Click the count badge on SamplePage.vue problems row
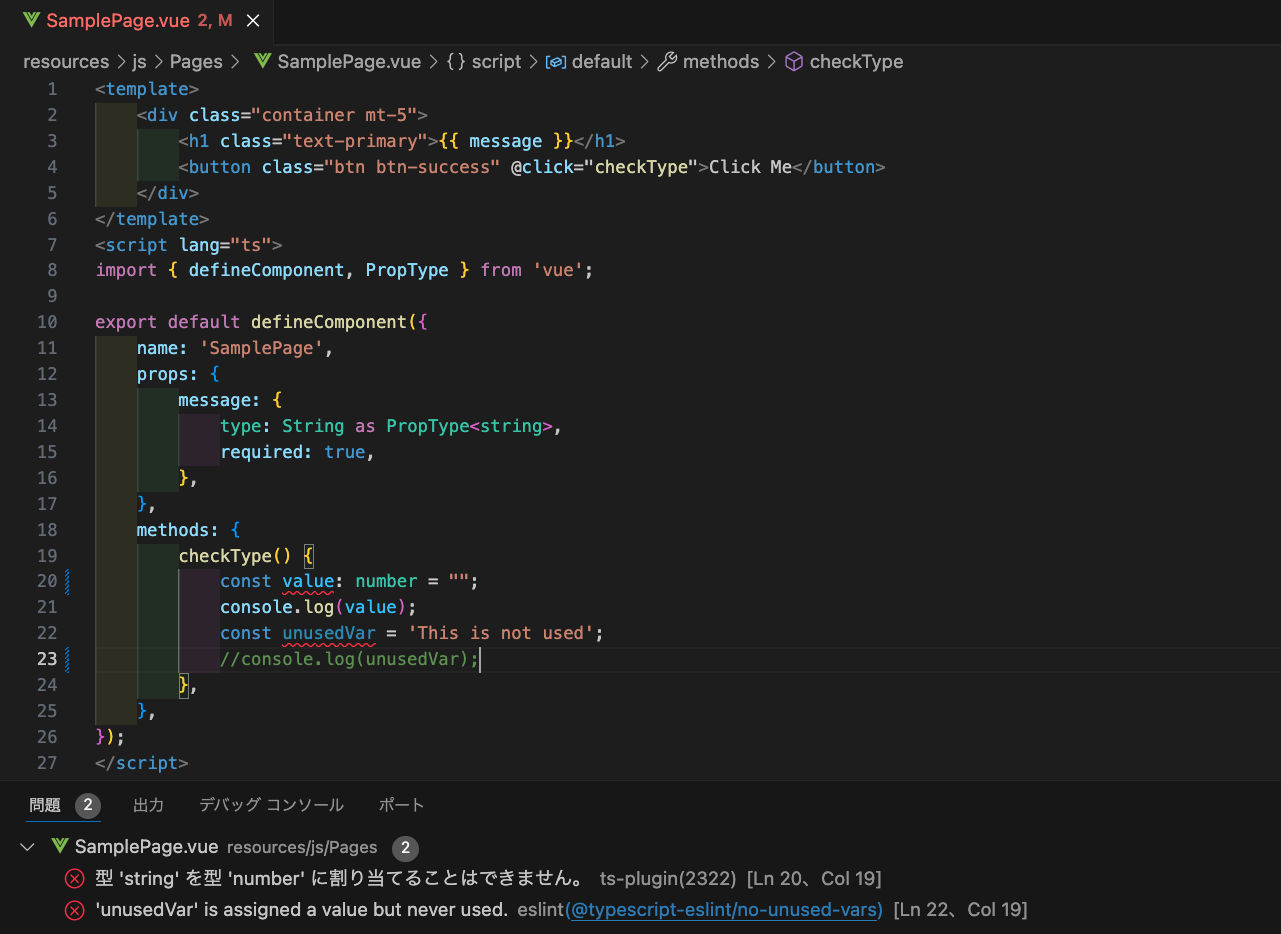 (x=405, y=848)
